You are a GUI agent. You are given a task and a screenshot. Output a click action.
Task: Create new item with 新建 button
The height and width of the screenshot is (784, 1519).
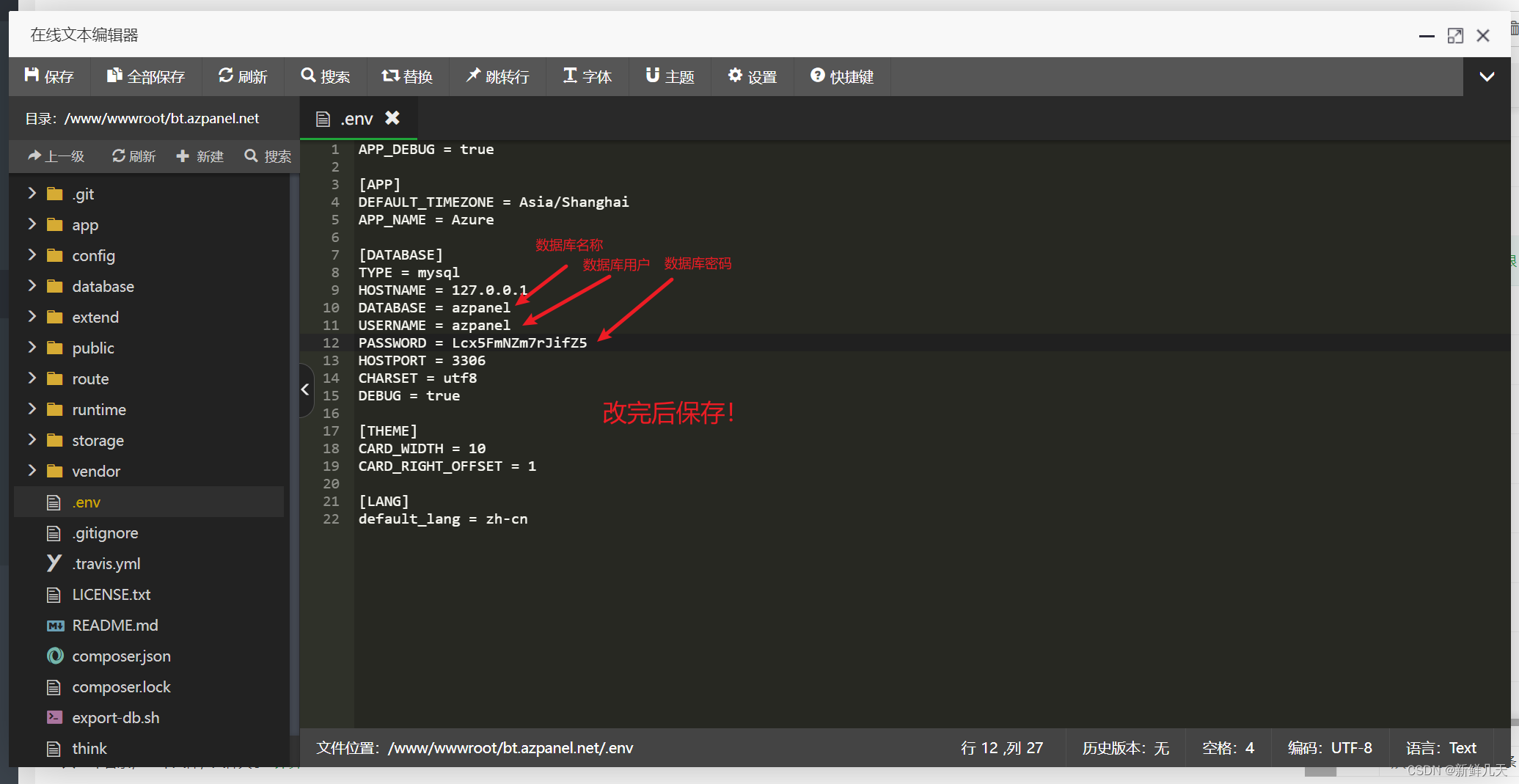pos(200,156)
